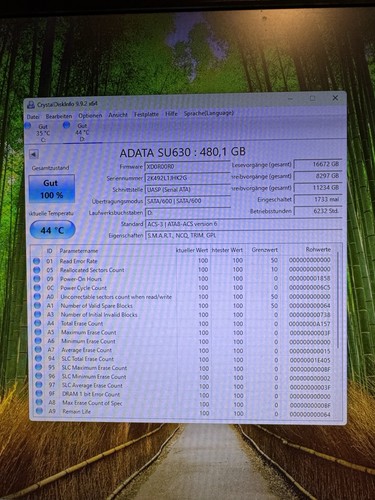Viewport: 375px width, 500px height.
Task: Click the ID column header
Action: tap(49, 251)
